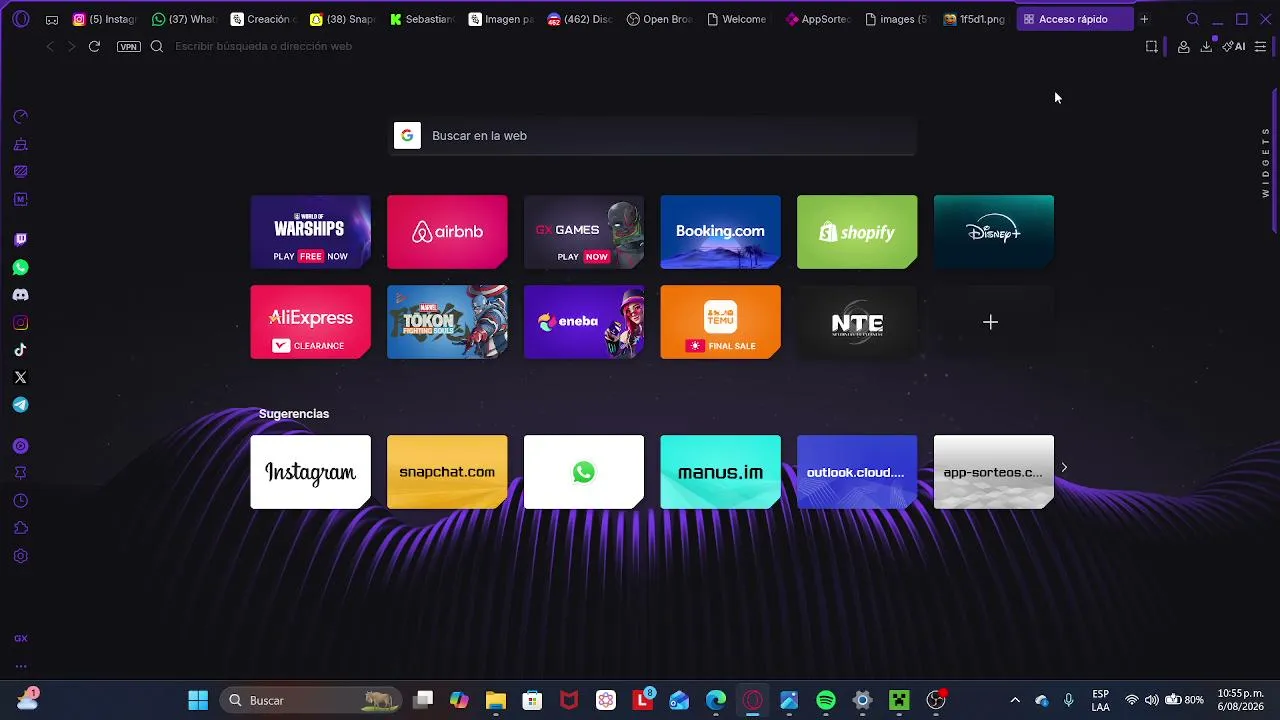Image resolution: width=1280 pixels, height=720 pixels.
Task: Open Twitch in the sidebar
Action: (20, 240)
